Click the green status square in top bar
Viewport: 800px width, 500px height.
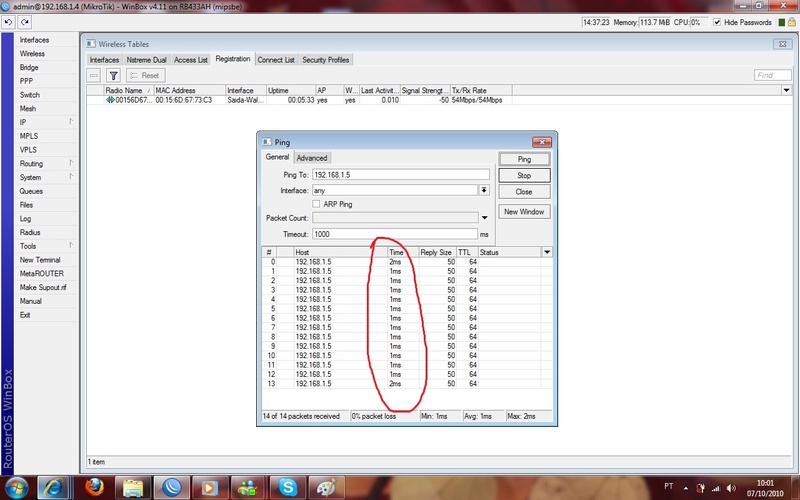(x=782, y=22)
